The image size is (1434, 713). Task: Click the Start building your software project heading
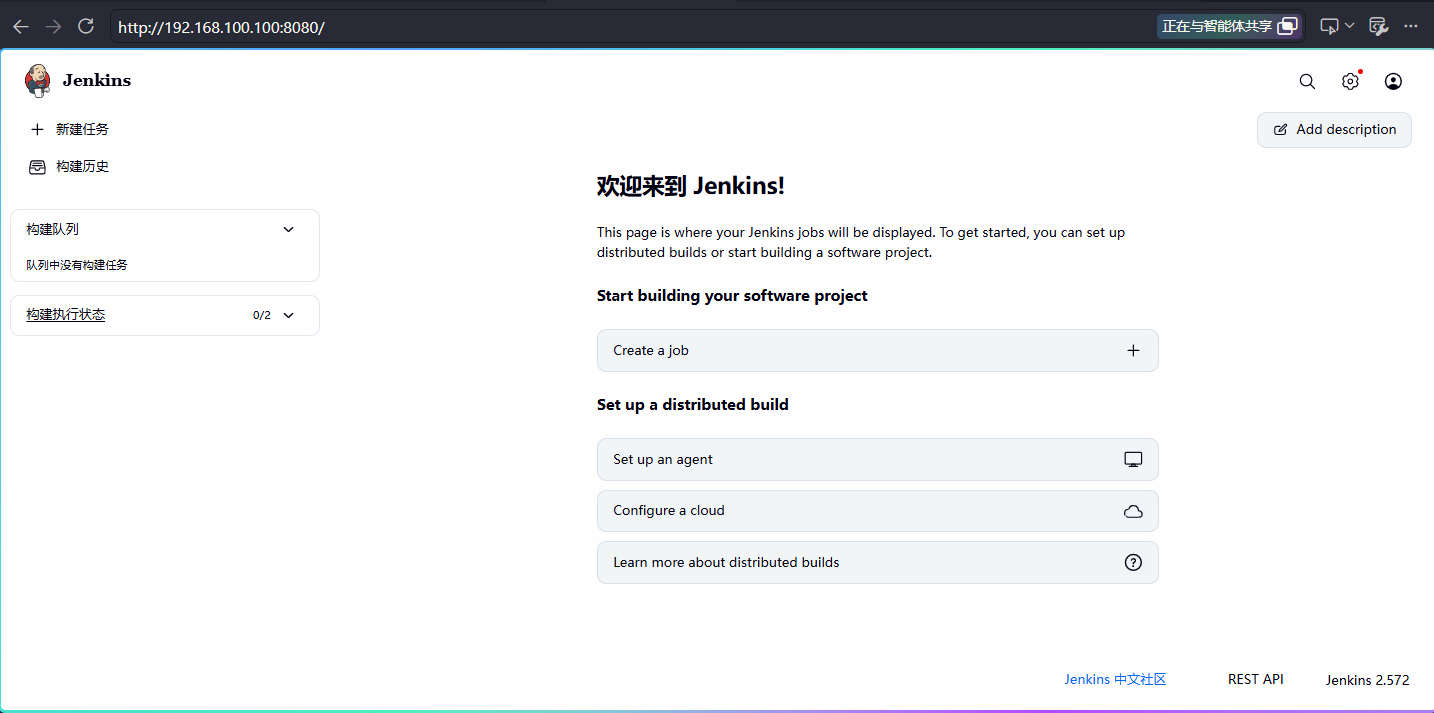click(732, 296)
